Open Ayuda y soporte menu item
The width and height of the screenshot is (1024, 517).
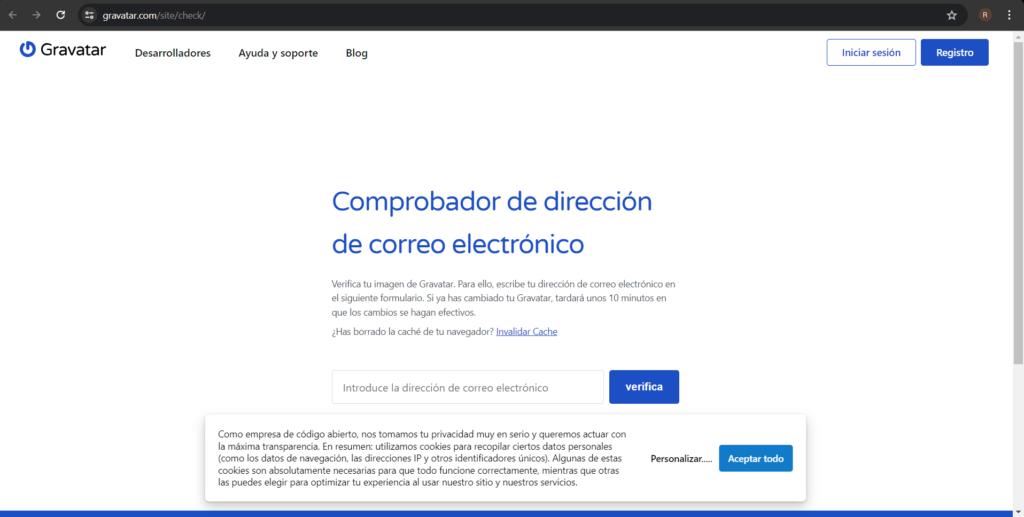pos(278,53)
